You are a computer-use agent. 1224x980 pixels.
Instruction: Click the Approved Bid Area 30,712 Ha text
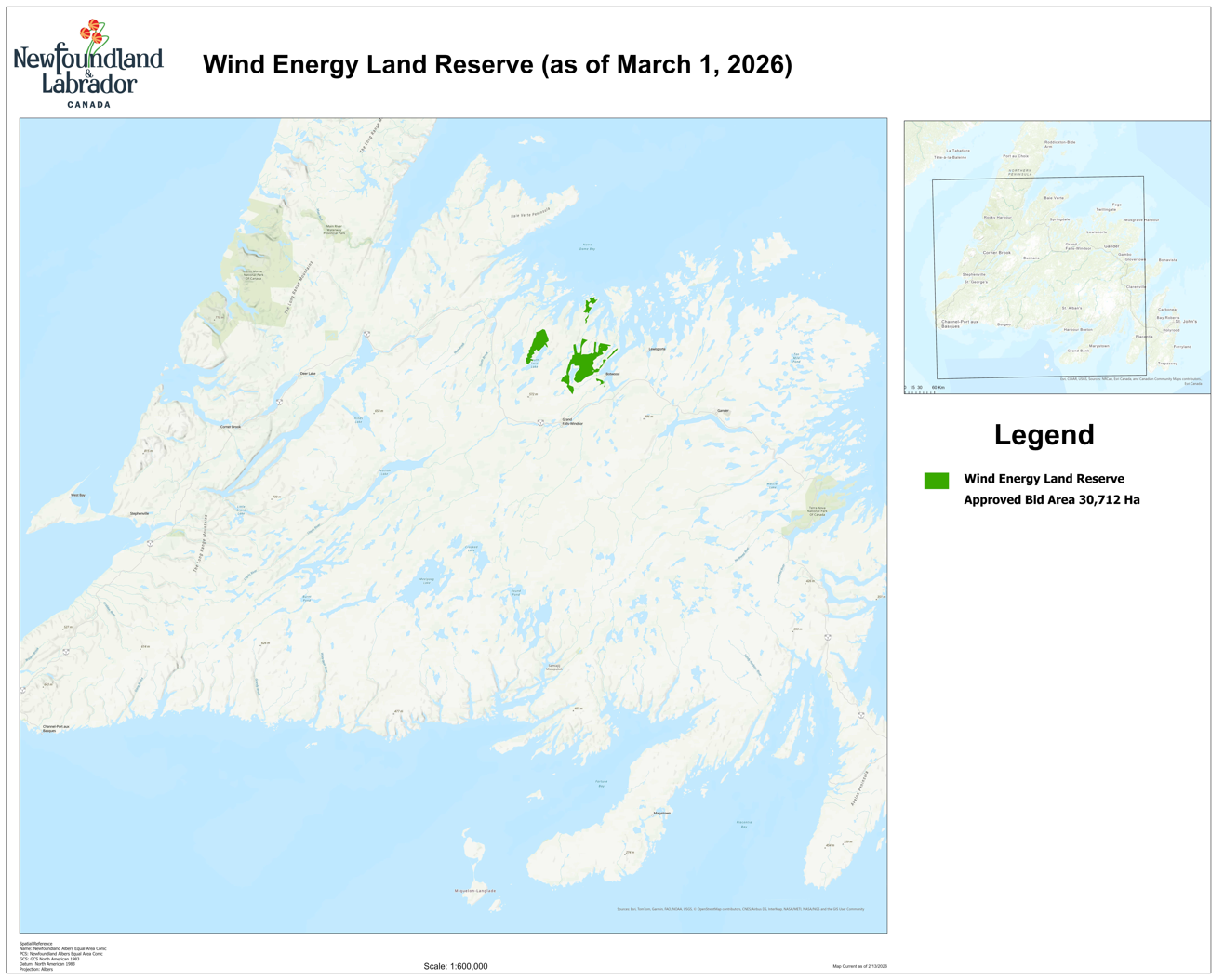[1051, 500]
